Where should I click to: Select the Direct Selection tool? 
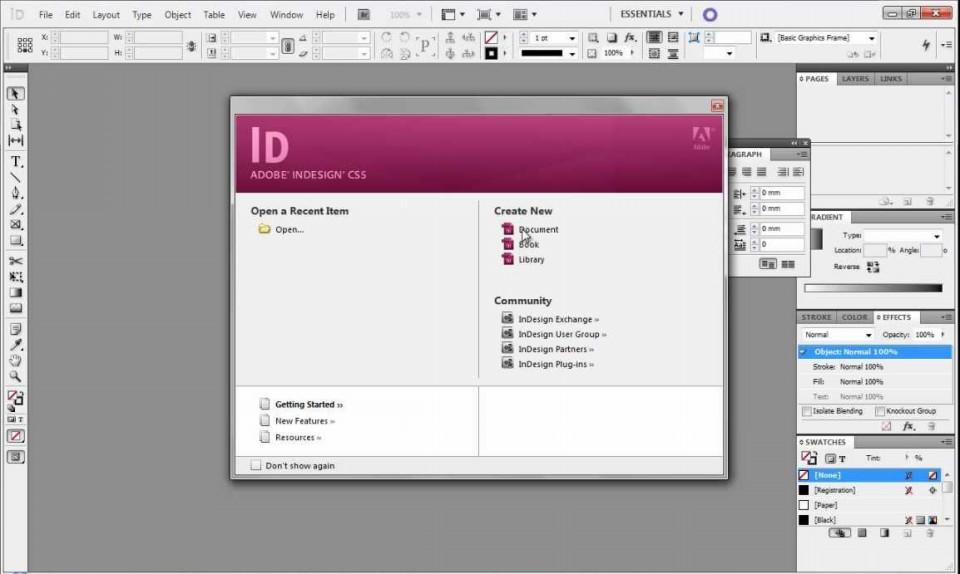pyautogui.click(x=15, y=110)
